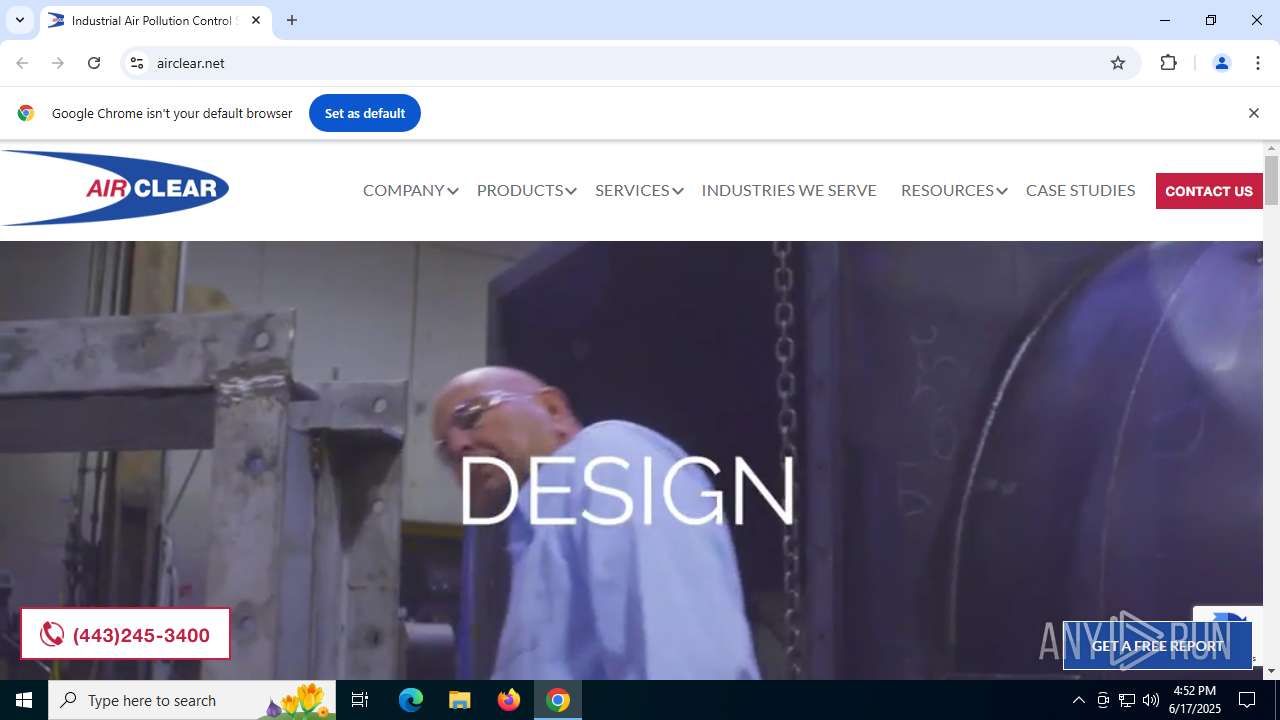Expand the RESOURCES chevron
Screen dimensions: 1280x720
[1001, 191]
